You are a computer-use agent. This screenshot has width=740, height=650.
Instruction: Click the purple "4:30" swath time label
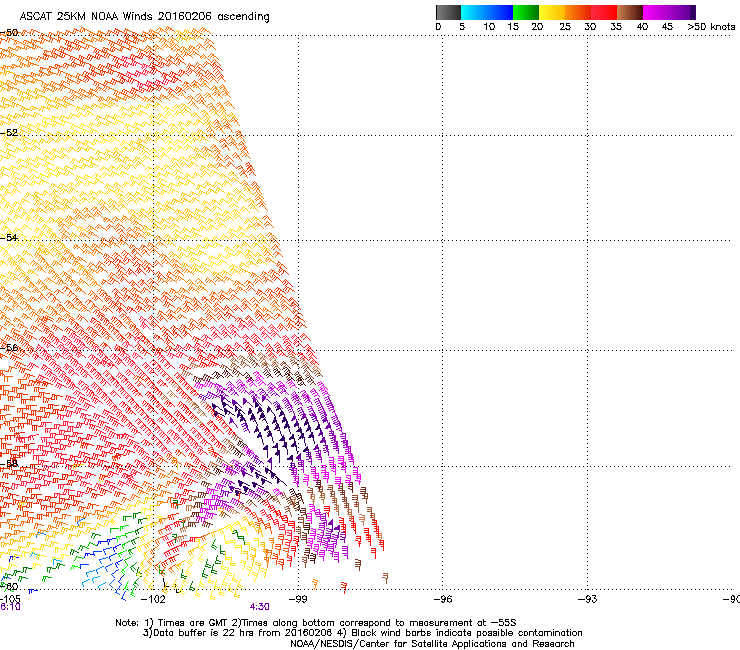[260, 607]
